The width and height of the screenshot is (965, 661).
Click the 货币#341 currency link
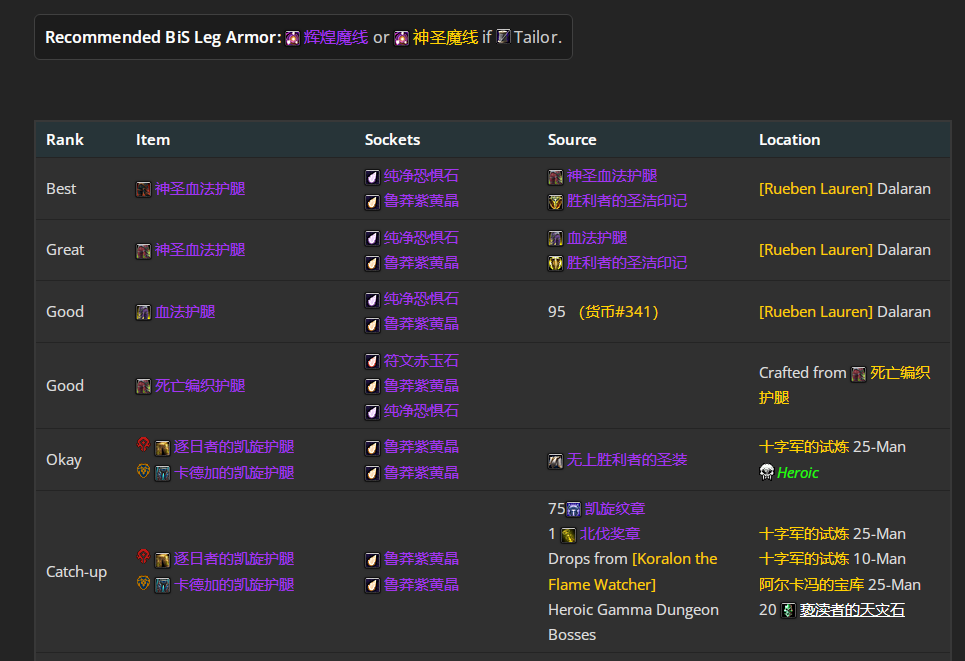pos(618,312)
